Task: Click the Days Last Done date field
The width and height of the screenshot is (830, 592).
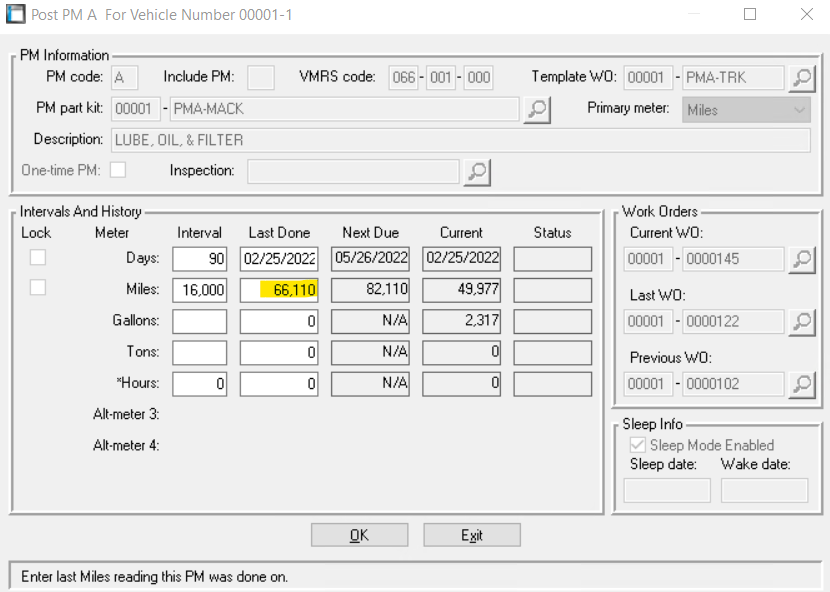Action: 279,259
